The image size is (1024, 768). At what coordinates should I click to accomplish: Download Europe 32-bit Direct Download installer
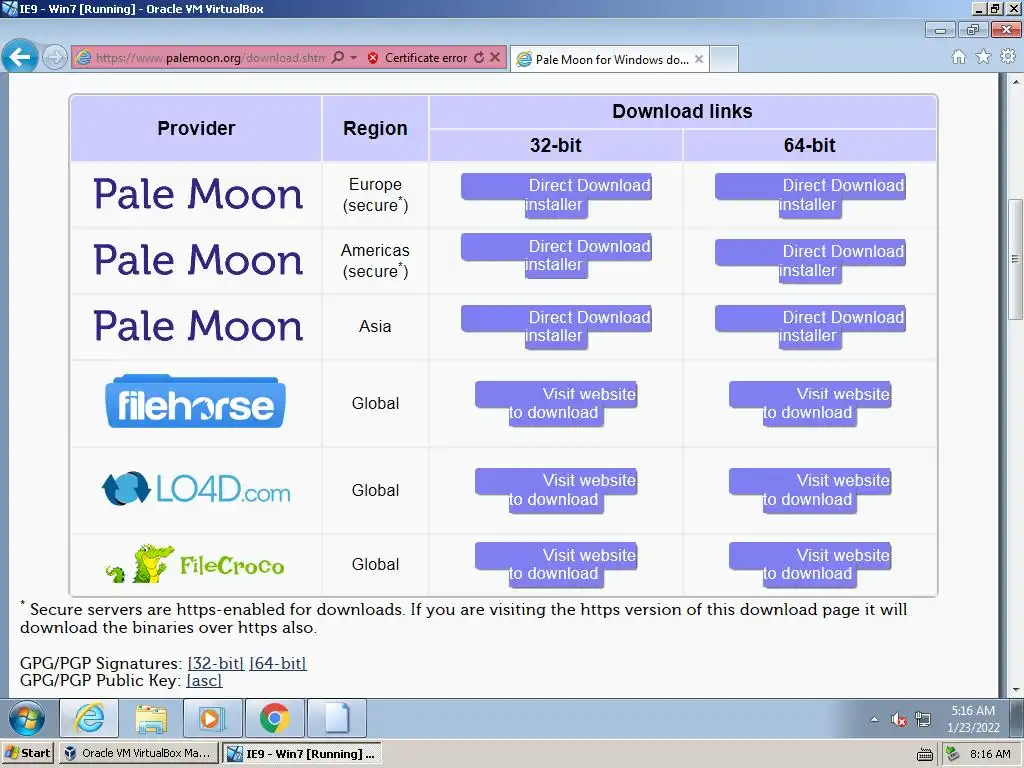point(556,195)
